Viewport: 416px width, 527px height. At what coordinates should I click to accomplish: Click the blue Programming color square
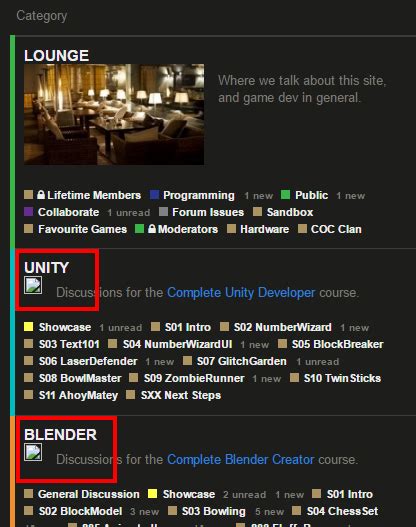(x=154, y=195)
